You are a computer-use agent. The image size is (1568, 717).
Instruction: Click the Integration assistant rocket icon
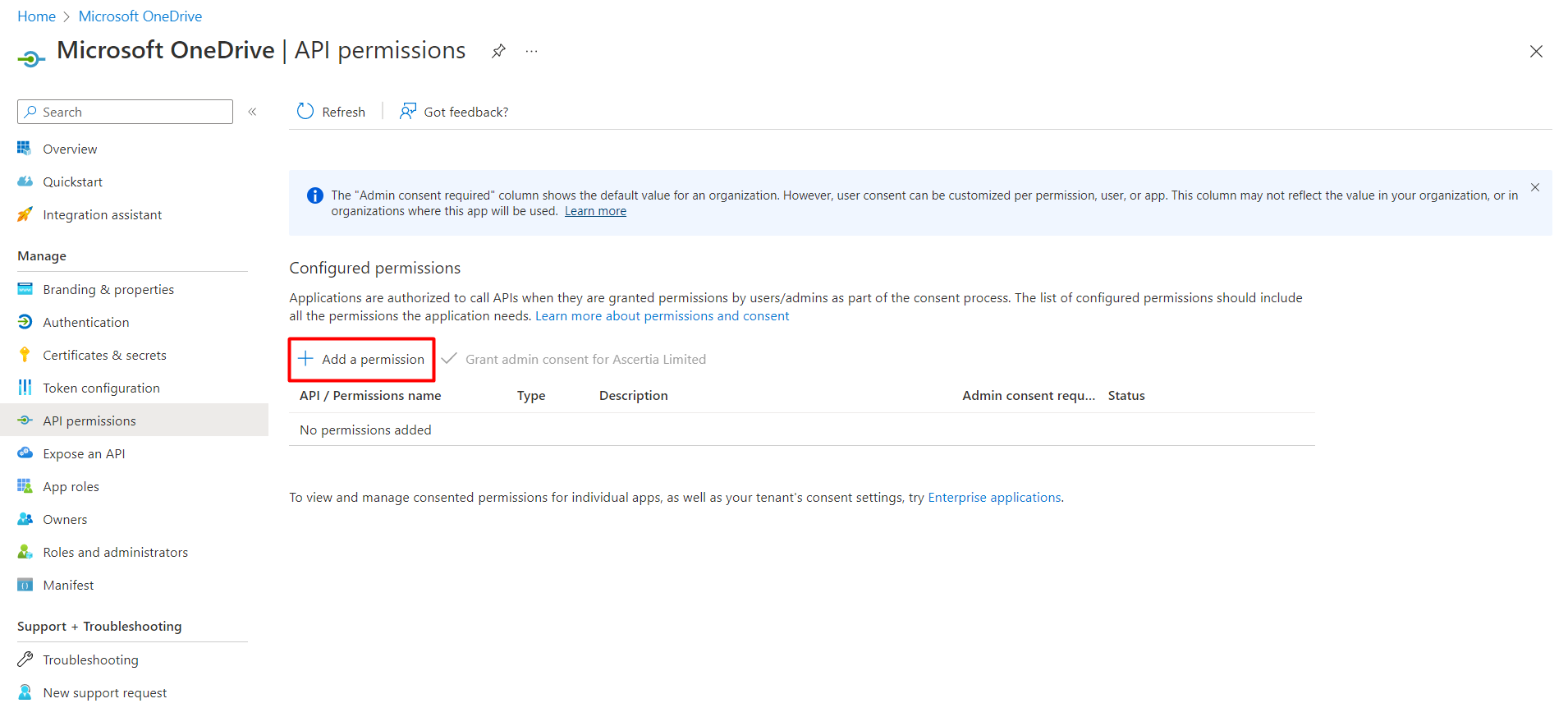click(25, 214)
